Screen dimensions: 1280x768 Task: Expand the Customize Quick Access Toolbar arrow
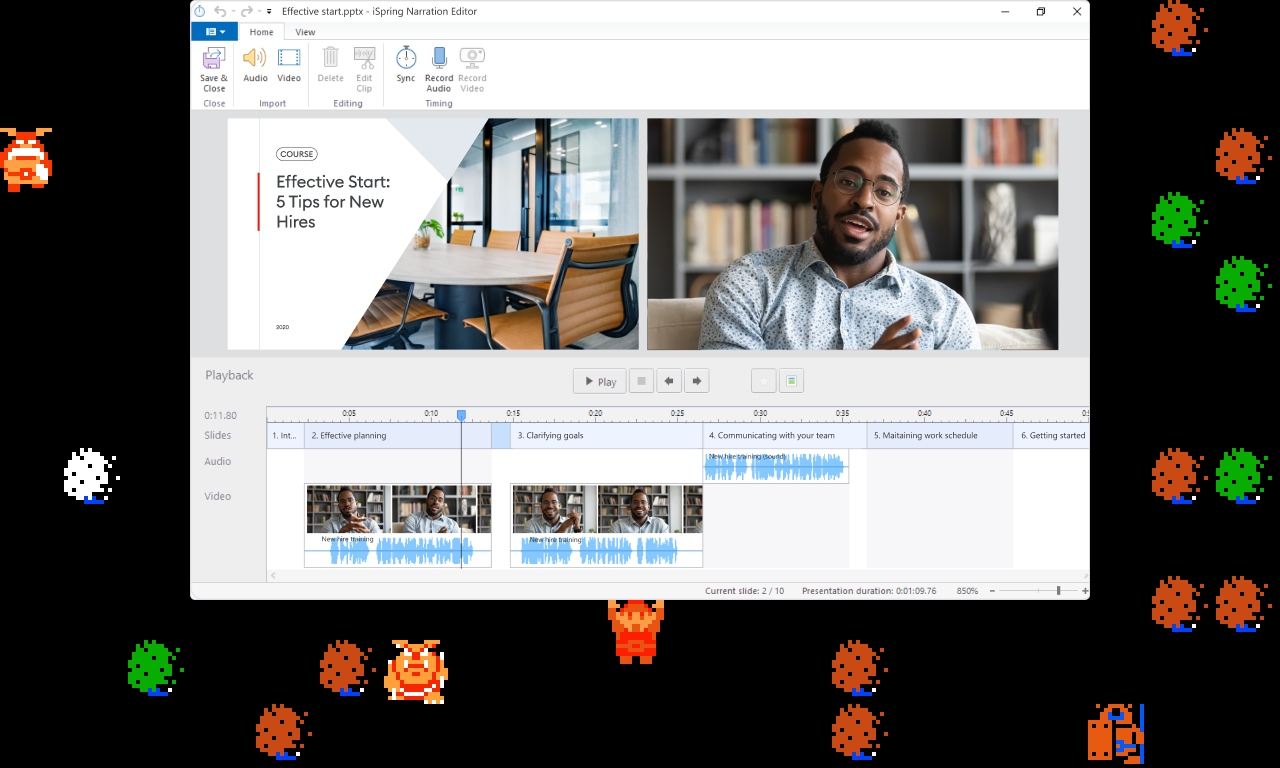coord(269,12)
